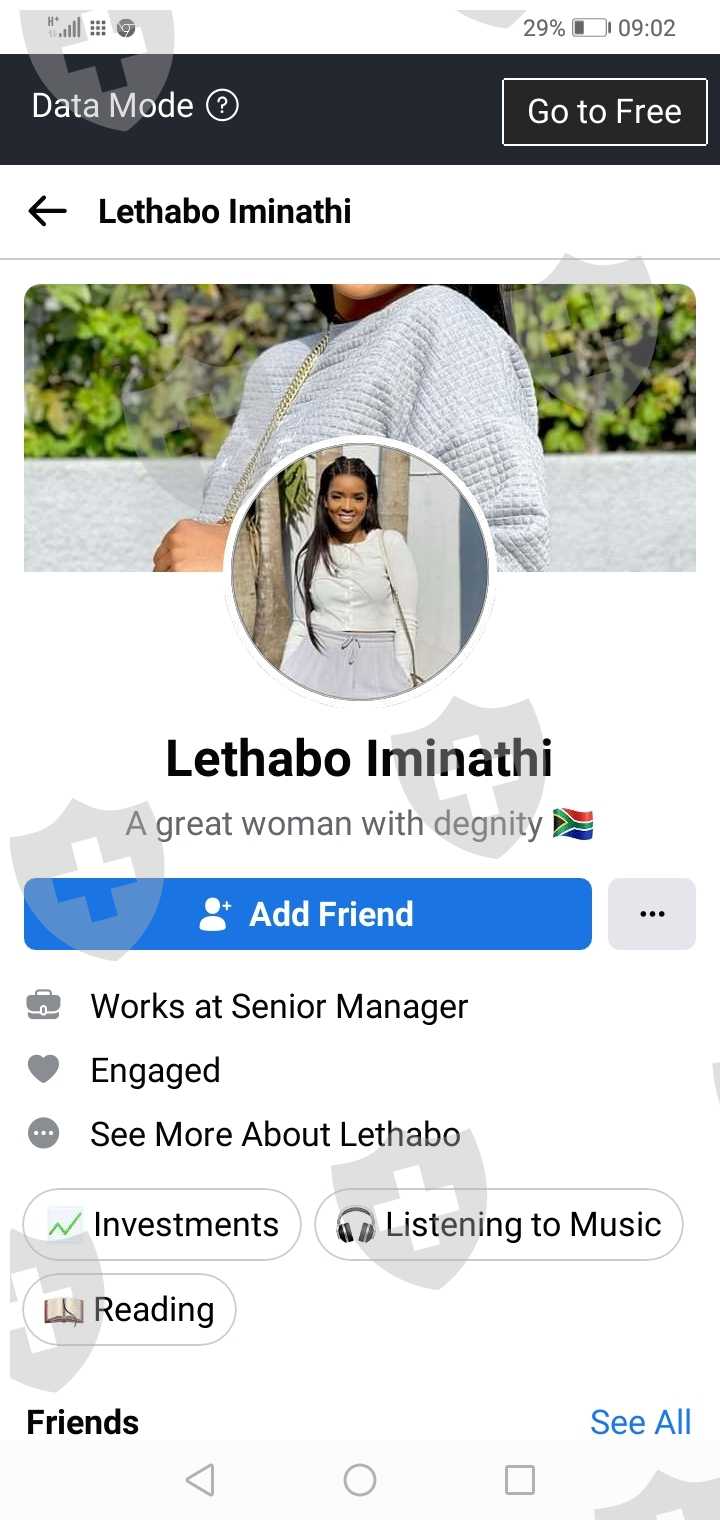
Task: Tap the back arrow beside Lethabo Iminathi
Action: tap(47, 211)
